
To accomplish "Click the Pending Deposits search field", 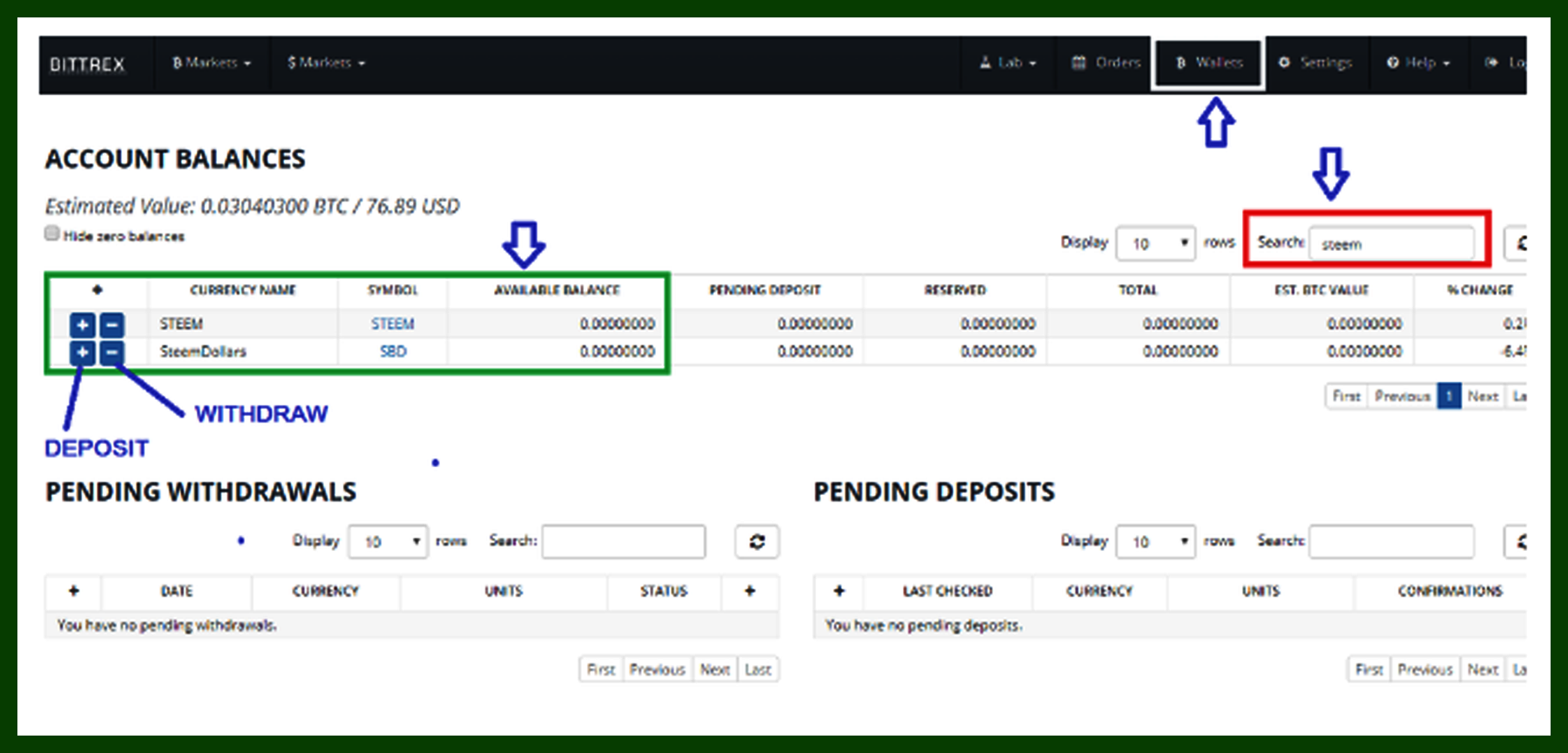I will pyautogui.click(x=1391, y=541).
